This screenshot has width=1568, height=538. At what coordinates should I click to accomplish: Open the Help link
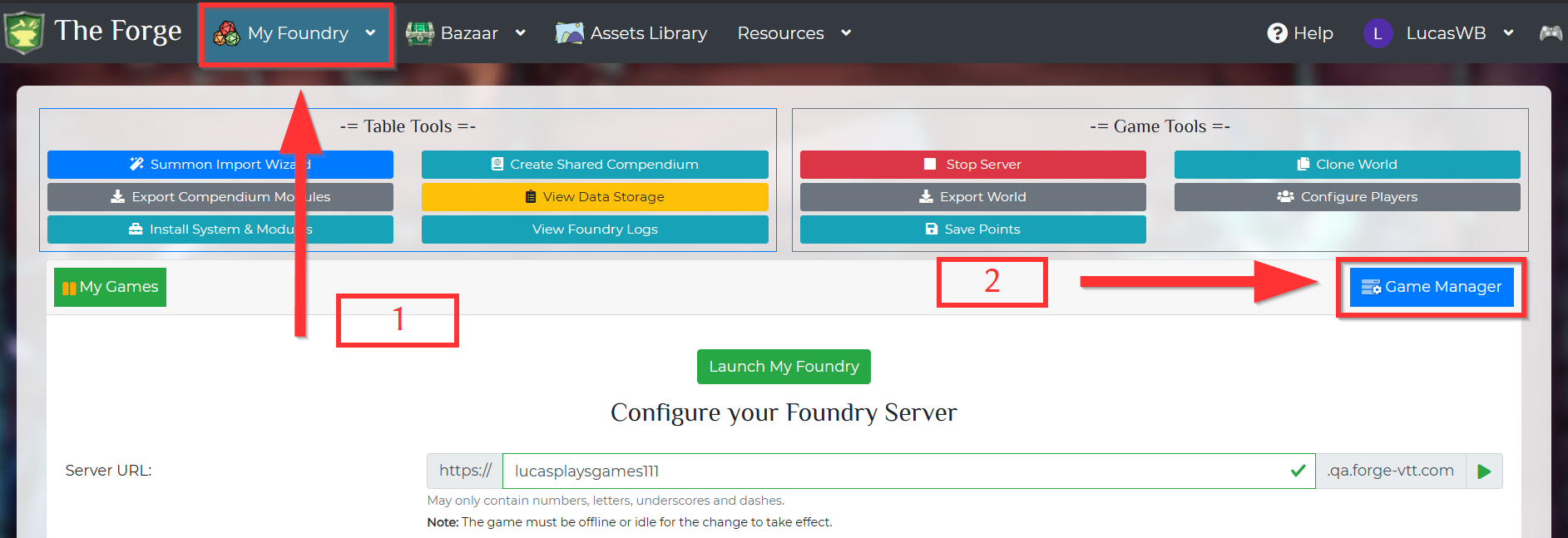[x=1300, y=33]
